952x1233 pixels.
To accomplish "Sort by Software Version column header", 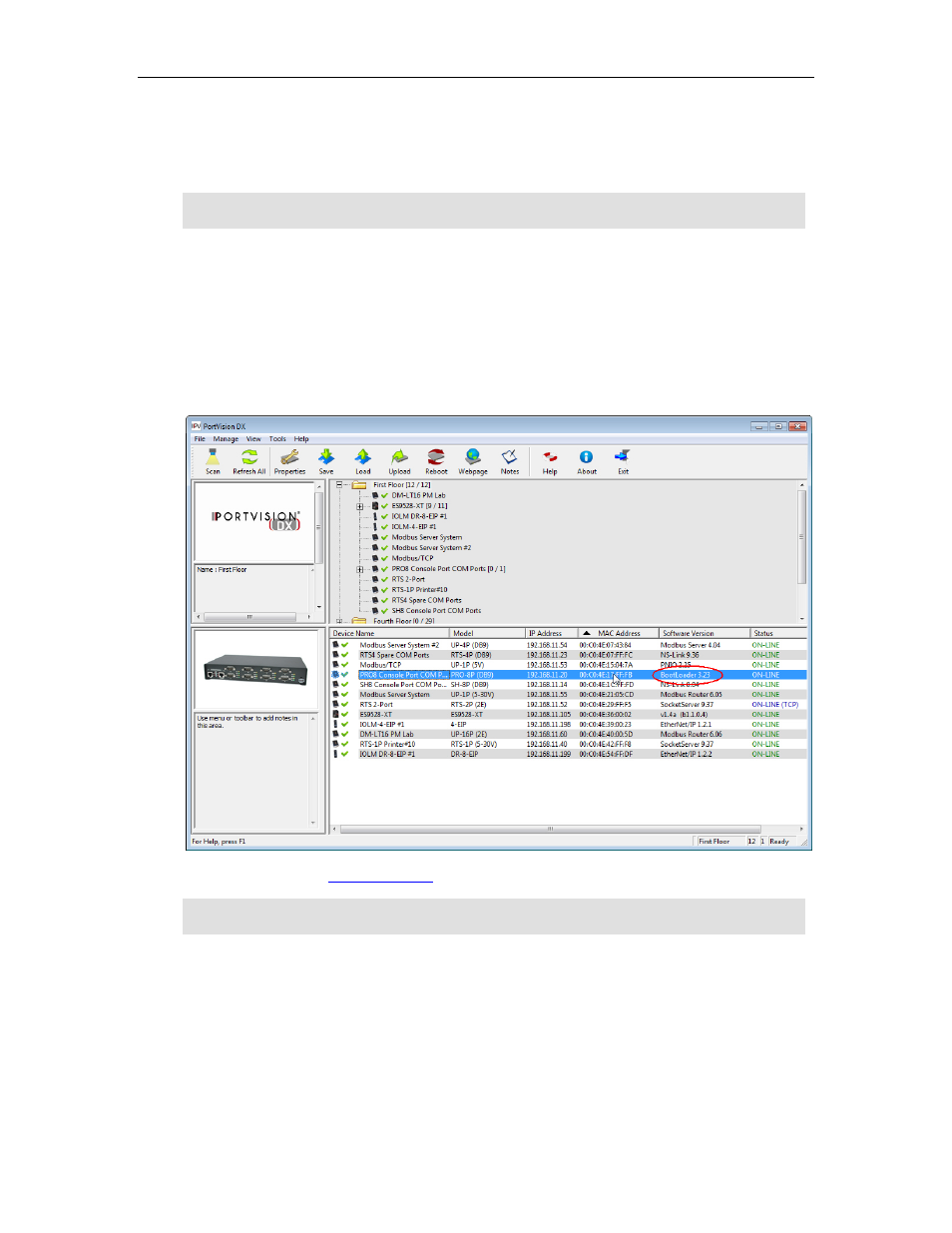I will 705,633.
